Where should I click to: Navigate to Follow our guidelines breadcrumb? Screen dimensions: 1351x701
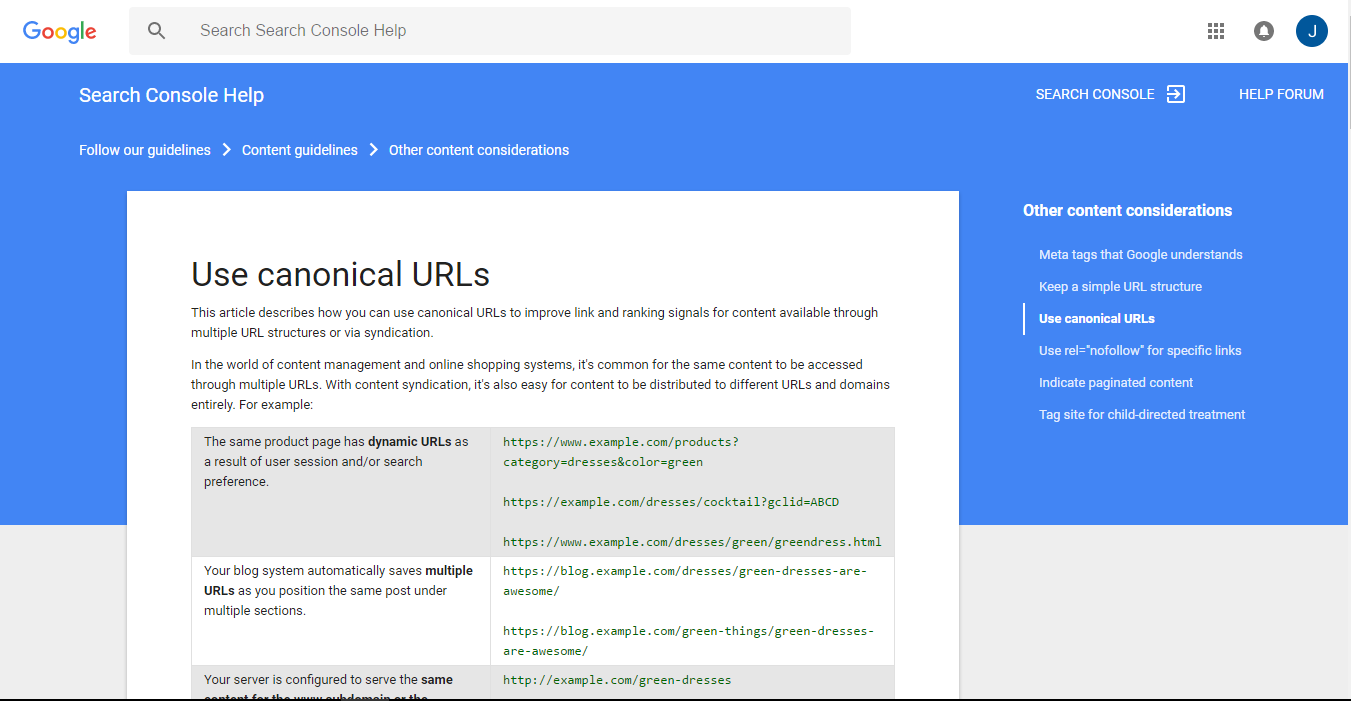tap(145, 150)
